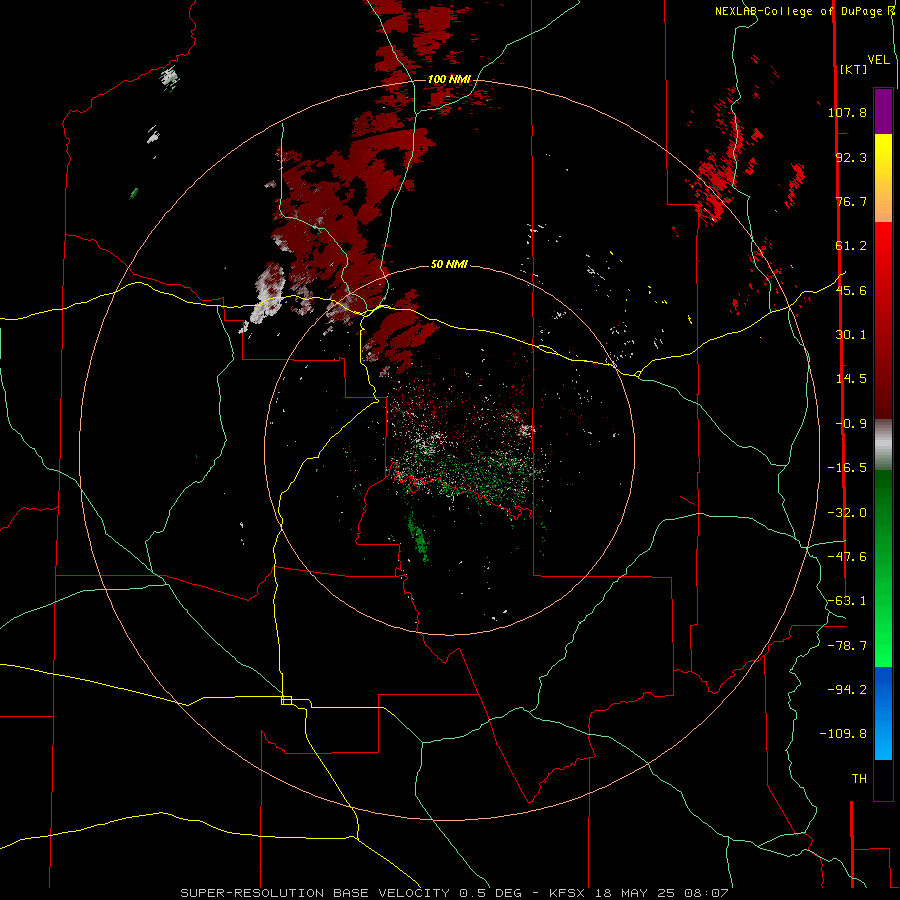Click the 100 NMI range ring label
900x900 pixels.
449,79
